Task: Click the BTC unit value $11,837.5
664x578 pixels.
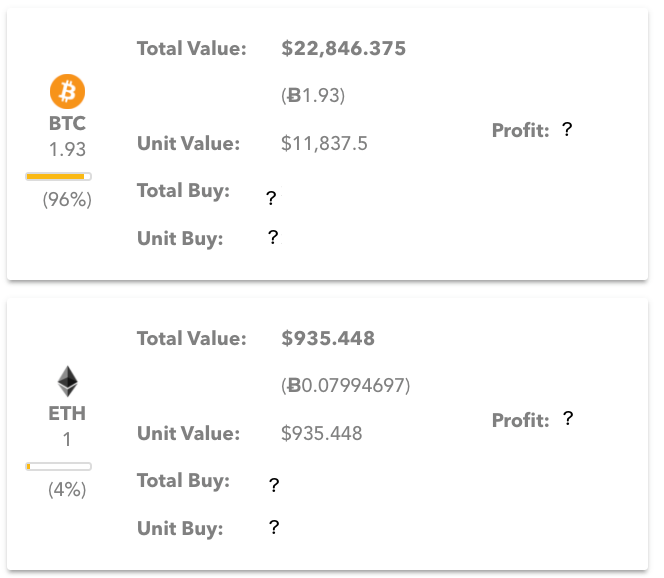Action: click(324, 144)
